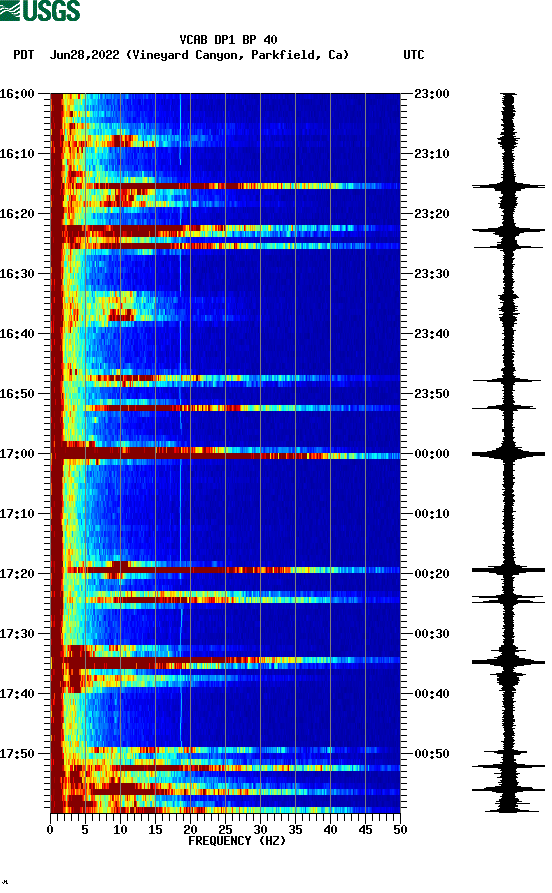Click the 17:20 time label

pyautogui.click(x=17, y=574)
